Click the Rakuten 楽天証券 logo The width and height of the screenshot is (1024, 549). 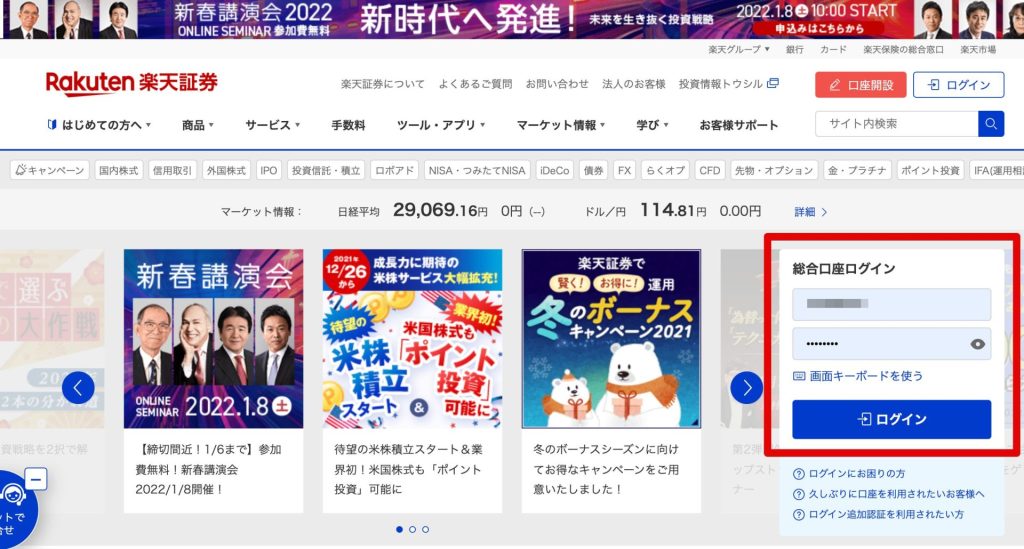(131, 84)
